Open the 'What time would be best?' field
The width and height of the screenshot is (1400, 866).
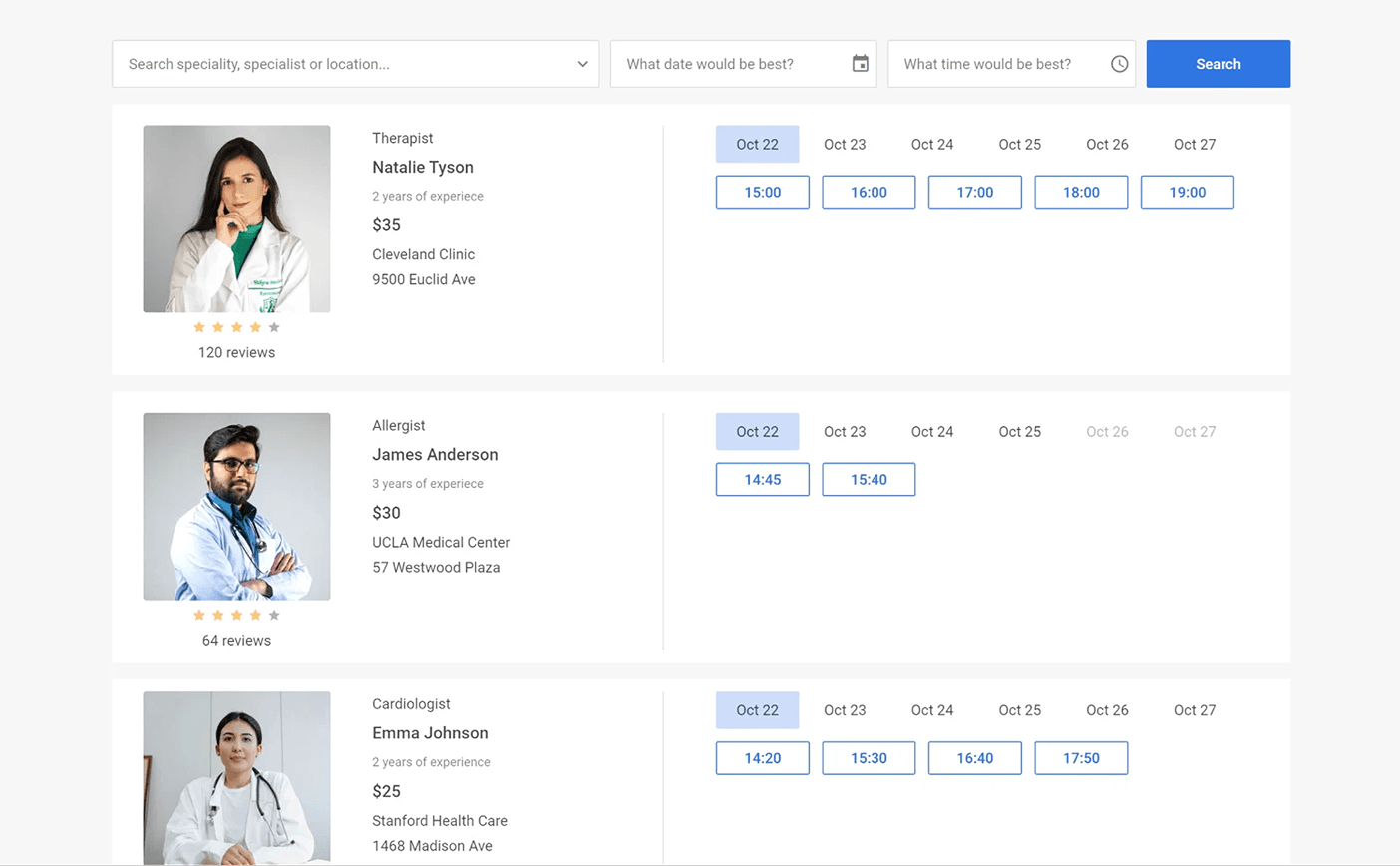[x=1011, y=64]
